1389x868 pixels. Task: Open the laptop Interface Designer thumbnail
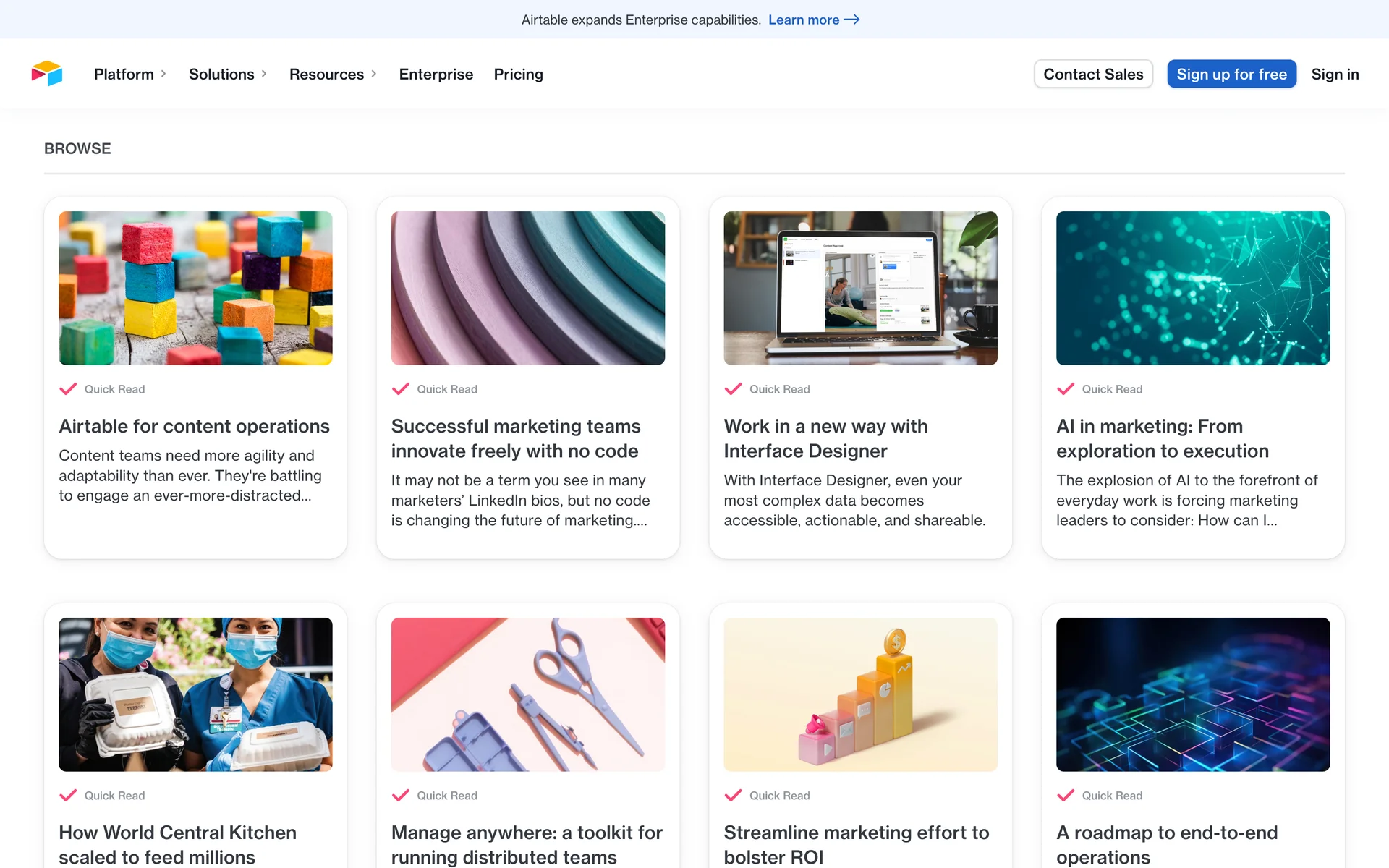[860, 288]
